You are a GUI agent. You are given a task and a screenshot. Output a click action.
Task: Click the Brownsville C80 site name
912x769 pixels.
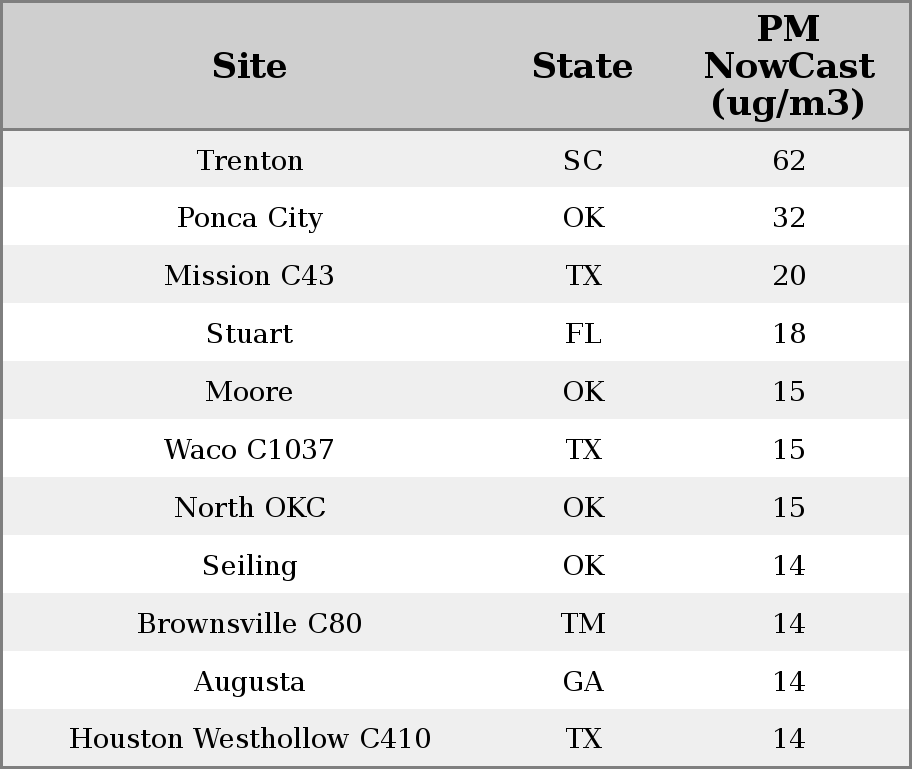(x=249, y=624)
